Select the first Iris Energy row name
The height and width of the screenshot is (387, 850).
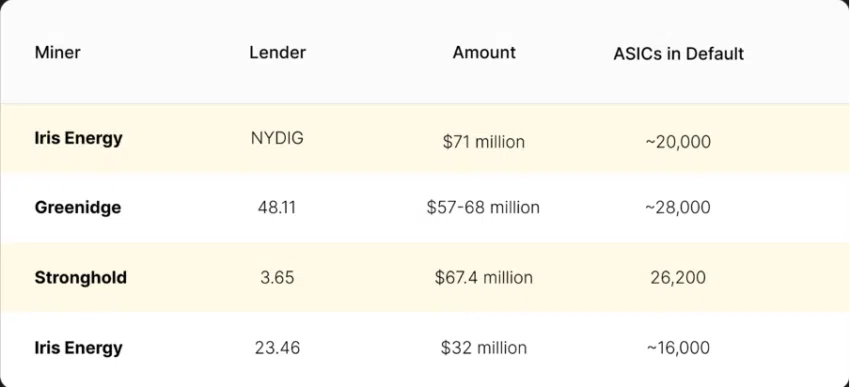(x=79, y=139)
